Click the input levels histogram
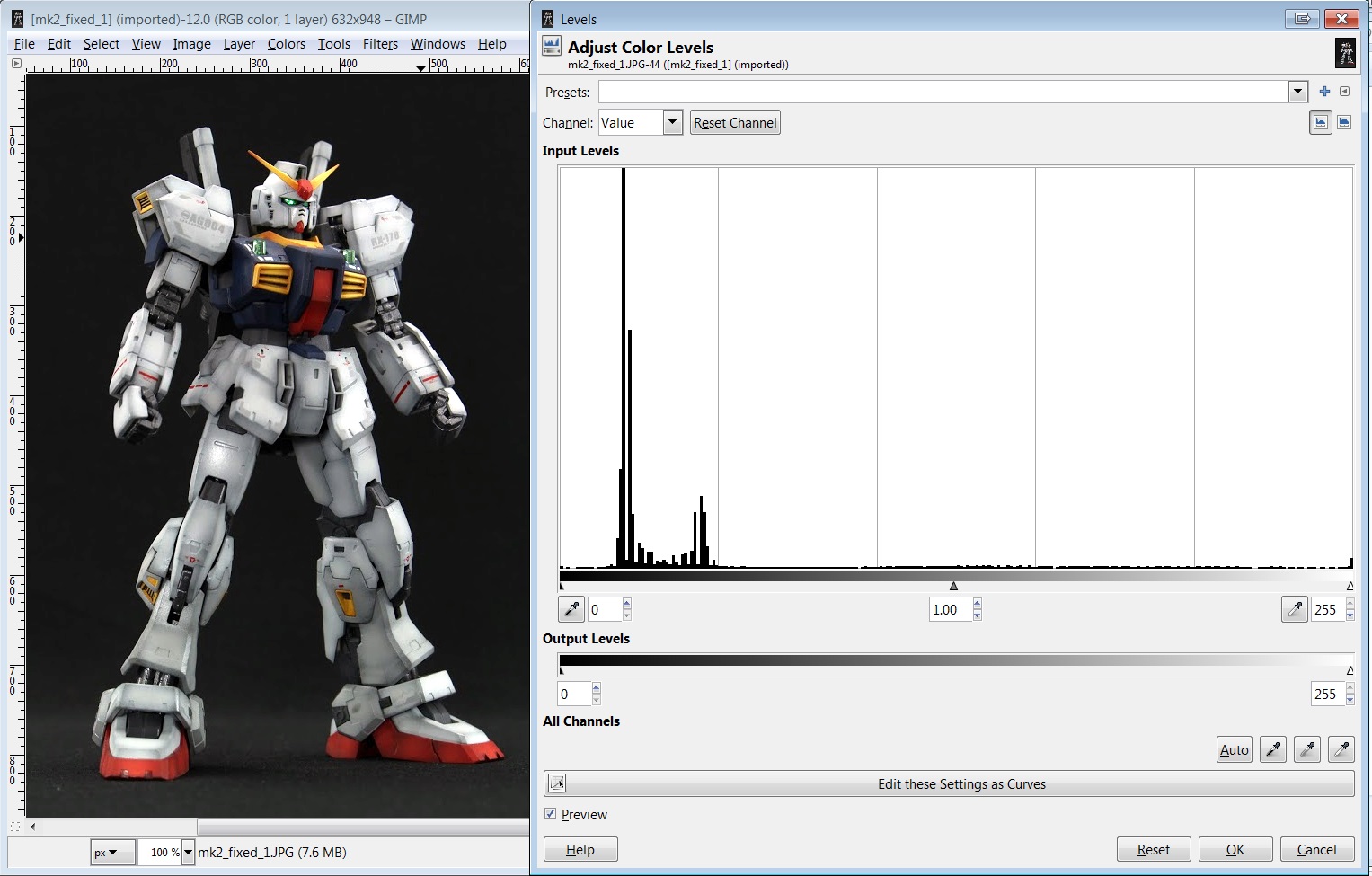 (x=956, y=368)
